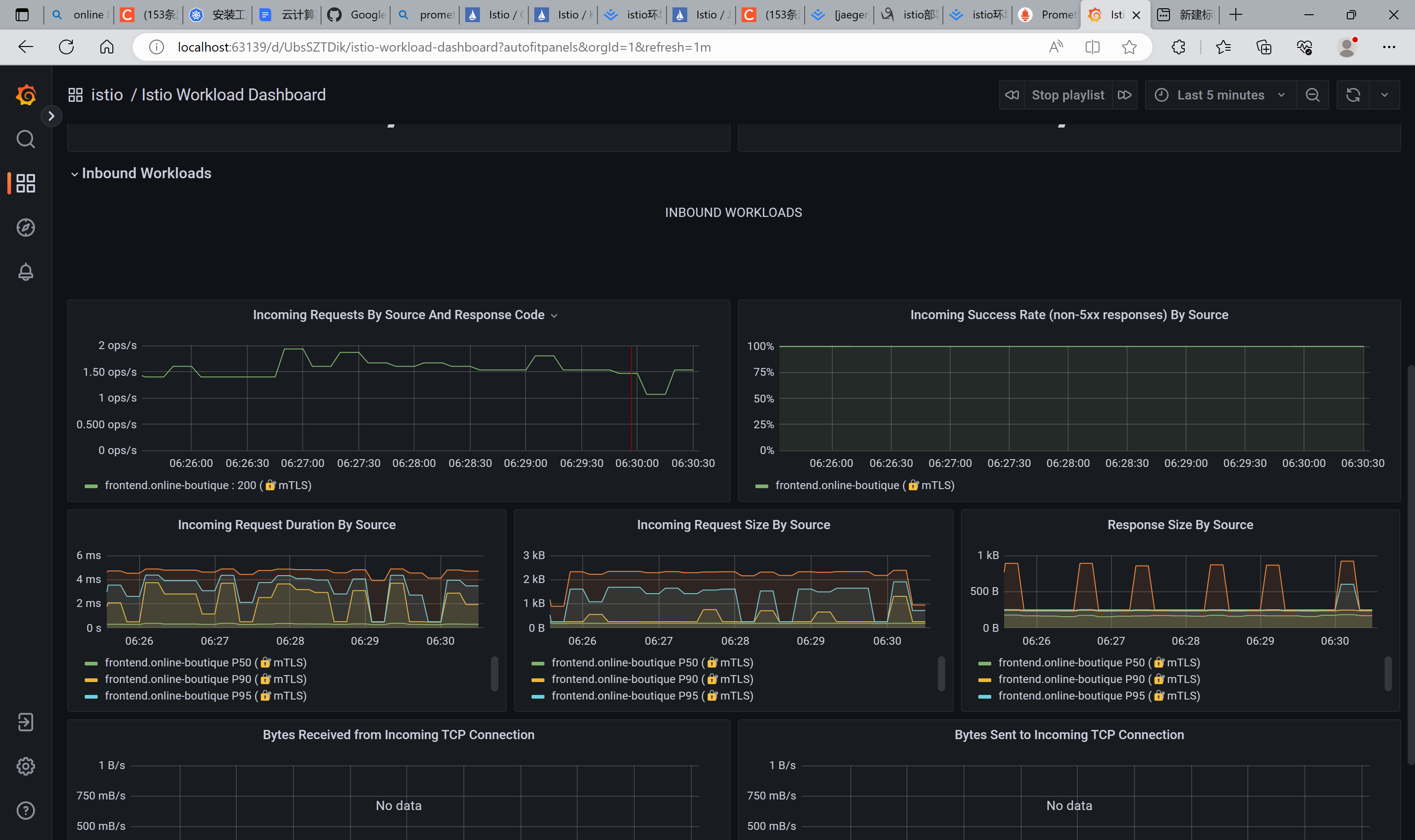
Task: Toggle P50 series in Request Duration legend
Action: click(x=205, y=662)
